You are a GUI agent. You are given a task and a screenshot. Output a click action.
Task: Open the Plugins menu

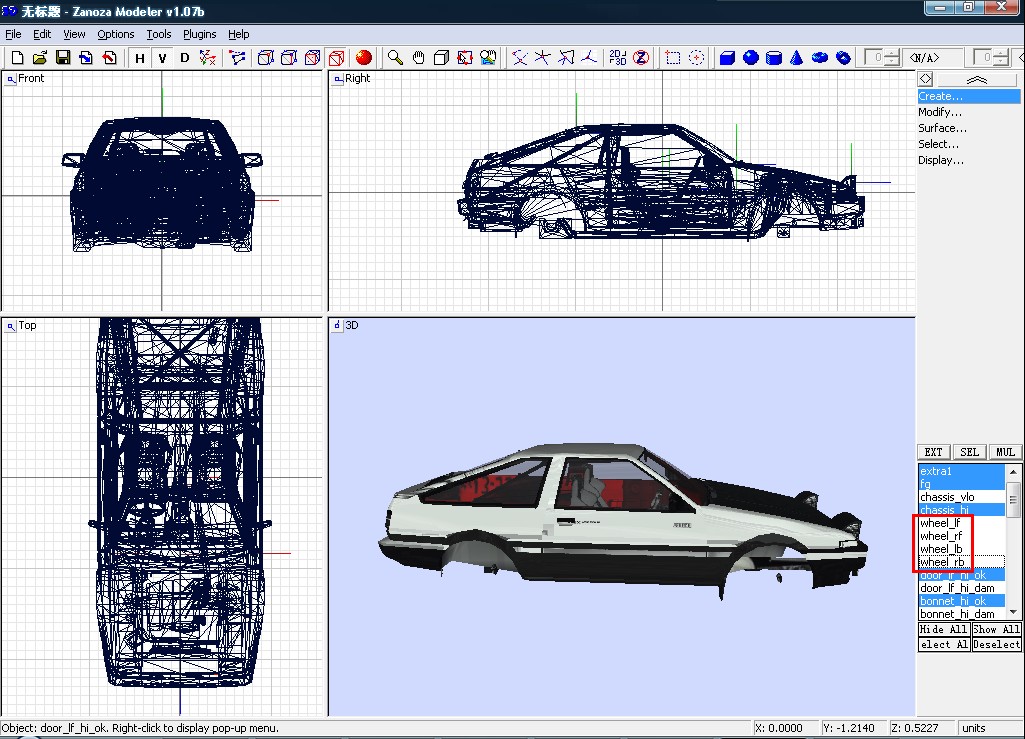(200, 34)
